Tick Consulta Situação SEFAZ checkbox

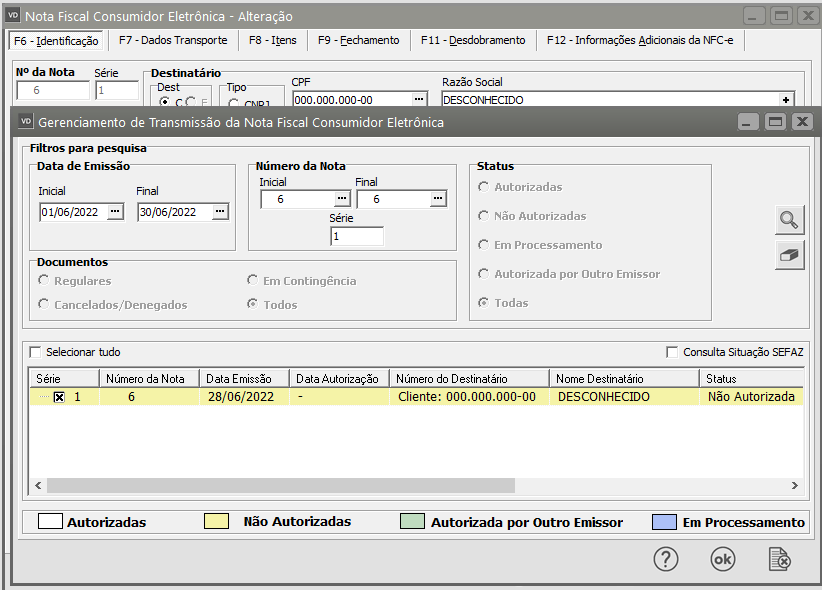click(x=672, y=352)
